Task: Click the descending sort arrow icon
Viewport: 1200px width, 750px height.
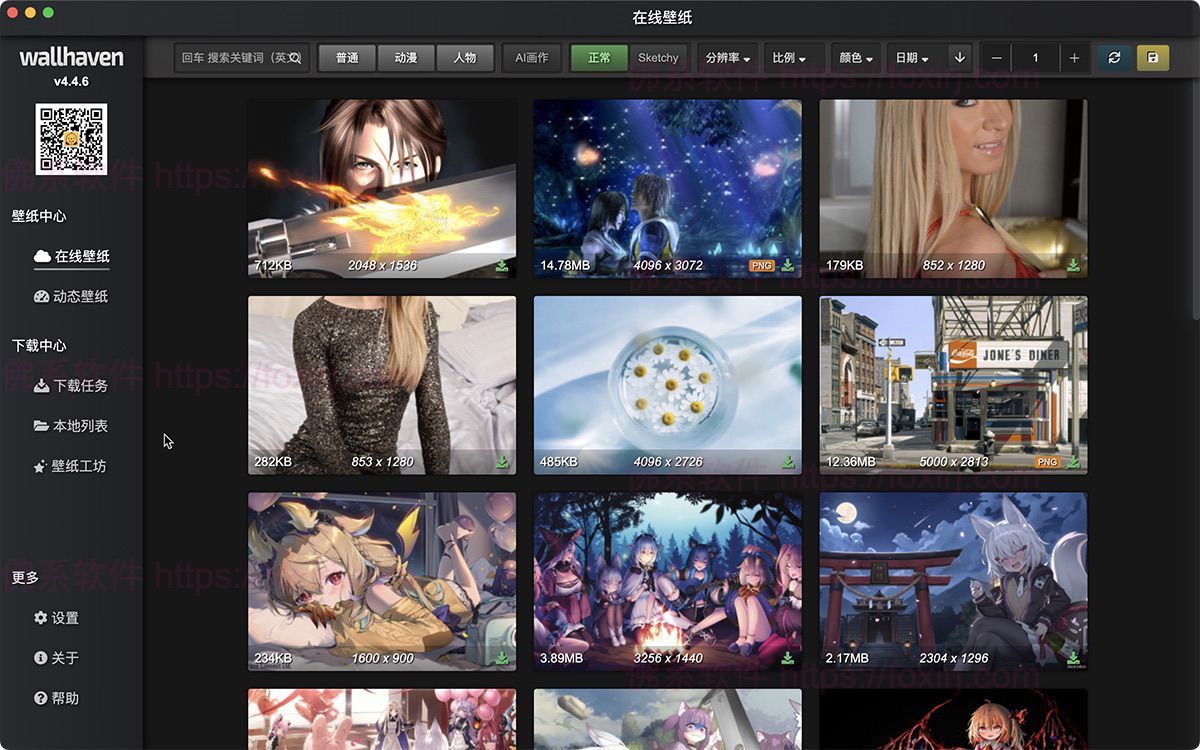Action: pos(959,58)
